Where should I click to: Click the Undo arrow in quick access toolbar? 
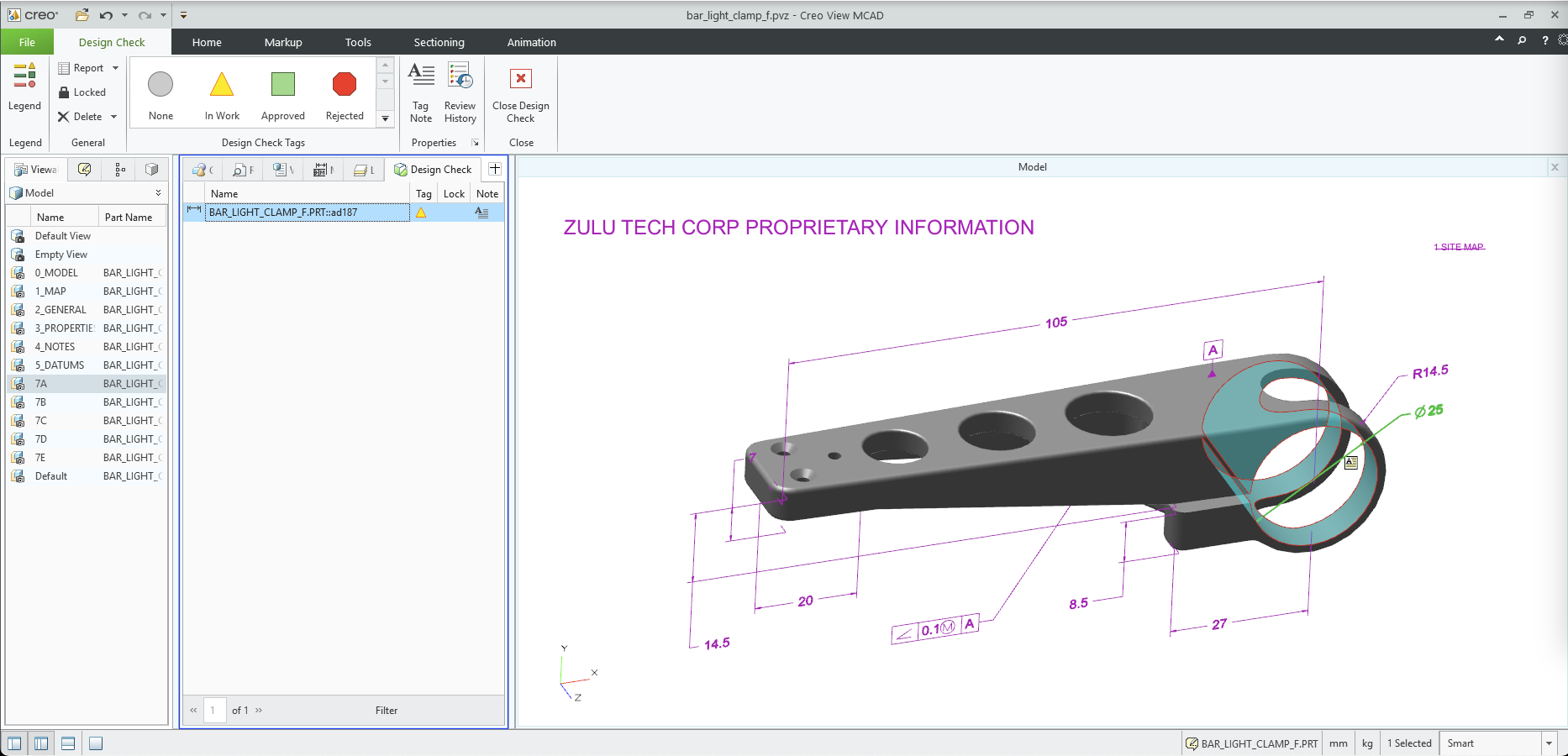(106, 15)
